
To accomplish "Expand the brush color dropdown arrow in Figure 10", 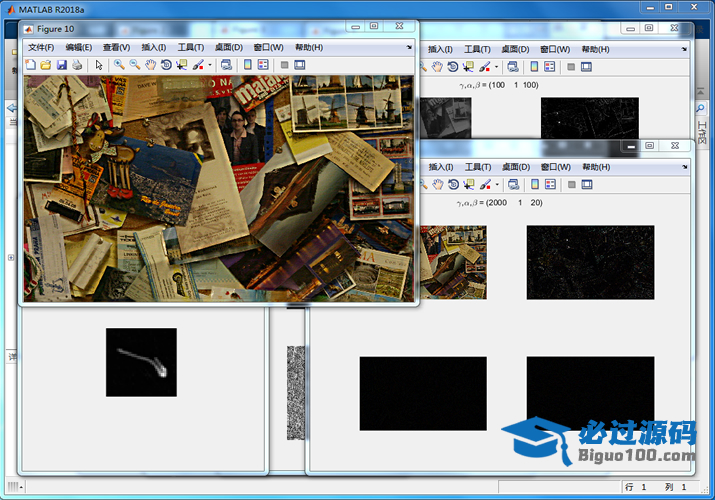I will pyautogui.click(x=209, y=66).
